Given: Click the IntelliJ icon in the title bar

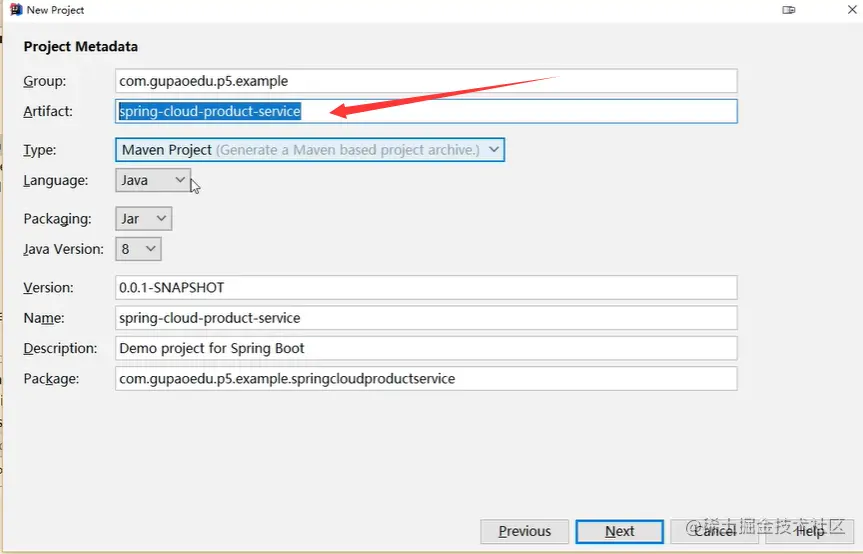Looking at the screenshot, I should [16, 9].
